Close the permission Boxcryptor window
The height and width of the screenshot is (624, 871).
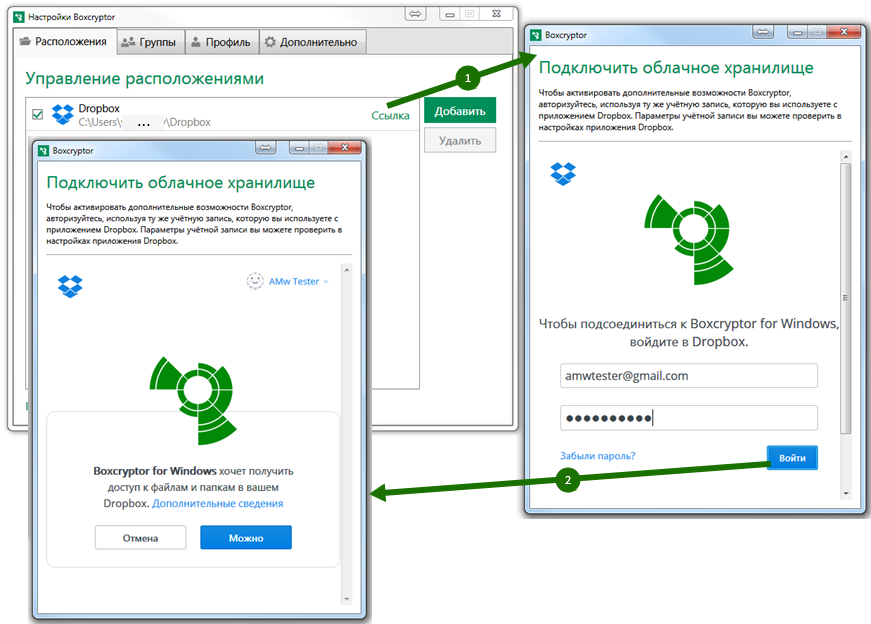(344, 148)
